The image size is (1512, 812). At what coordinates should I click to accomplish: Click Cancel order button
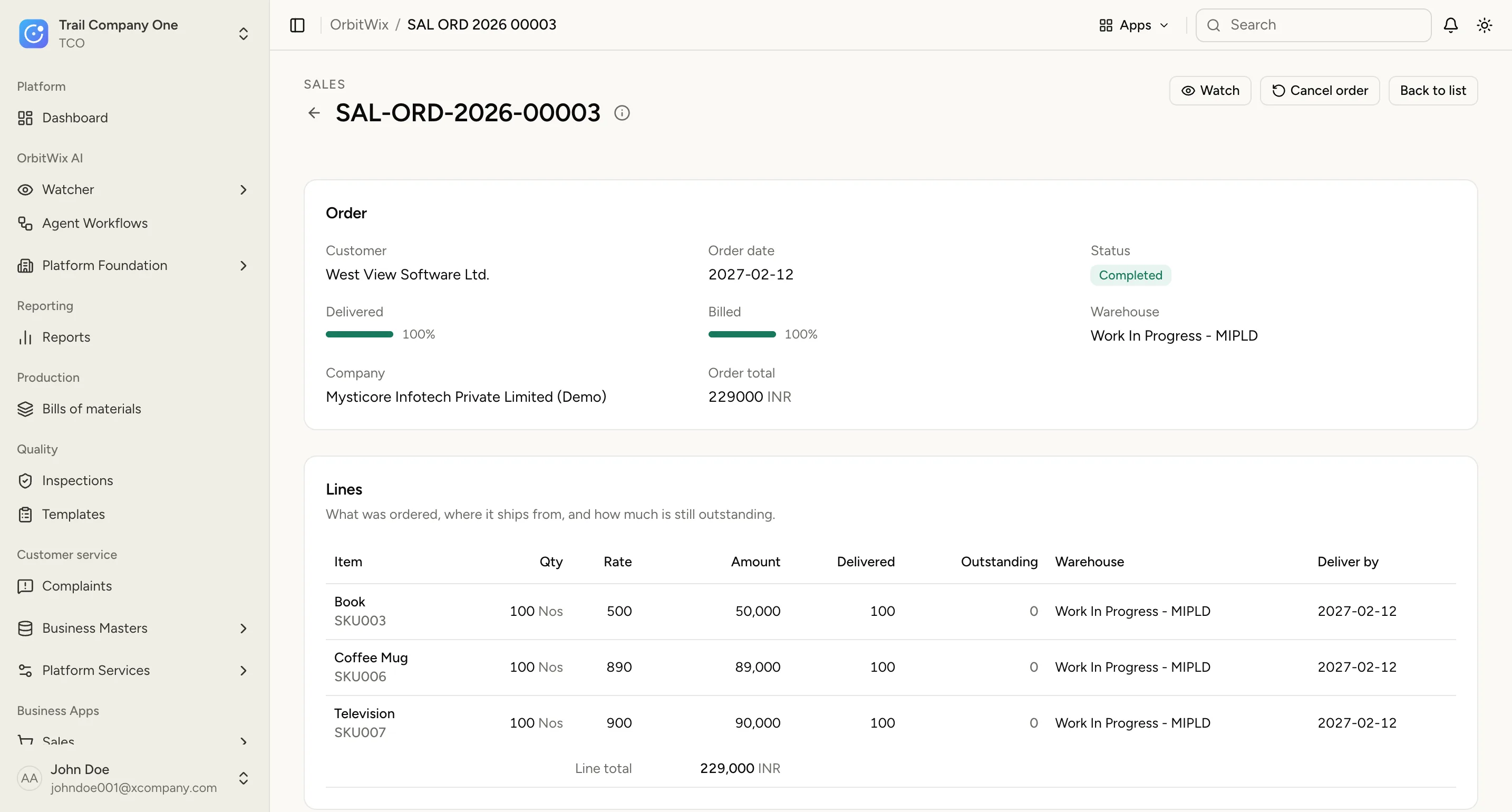1320,90
